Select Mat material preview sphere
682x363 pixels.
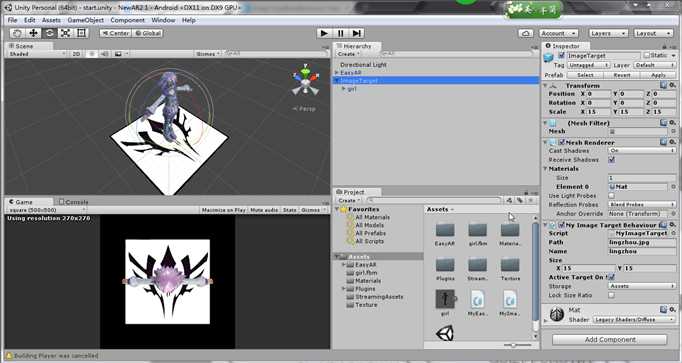[x=557, y=314]
